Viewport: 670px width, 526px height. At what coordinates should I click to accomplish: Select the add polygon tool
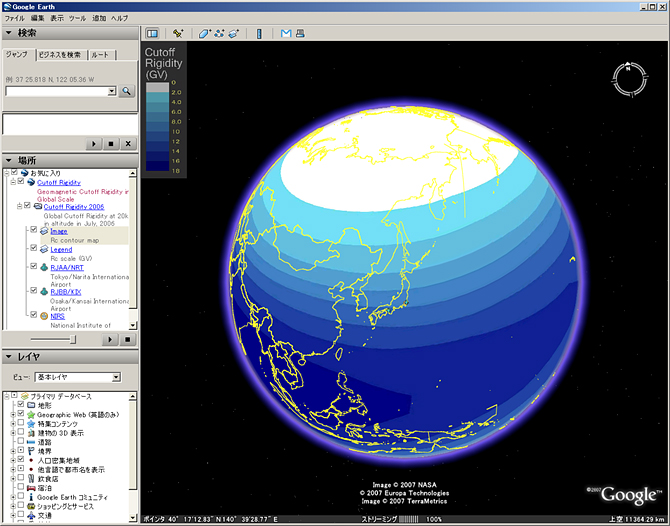[x=205, y=33]
